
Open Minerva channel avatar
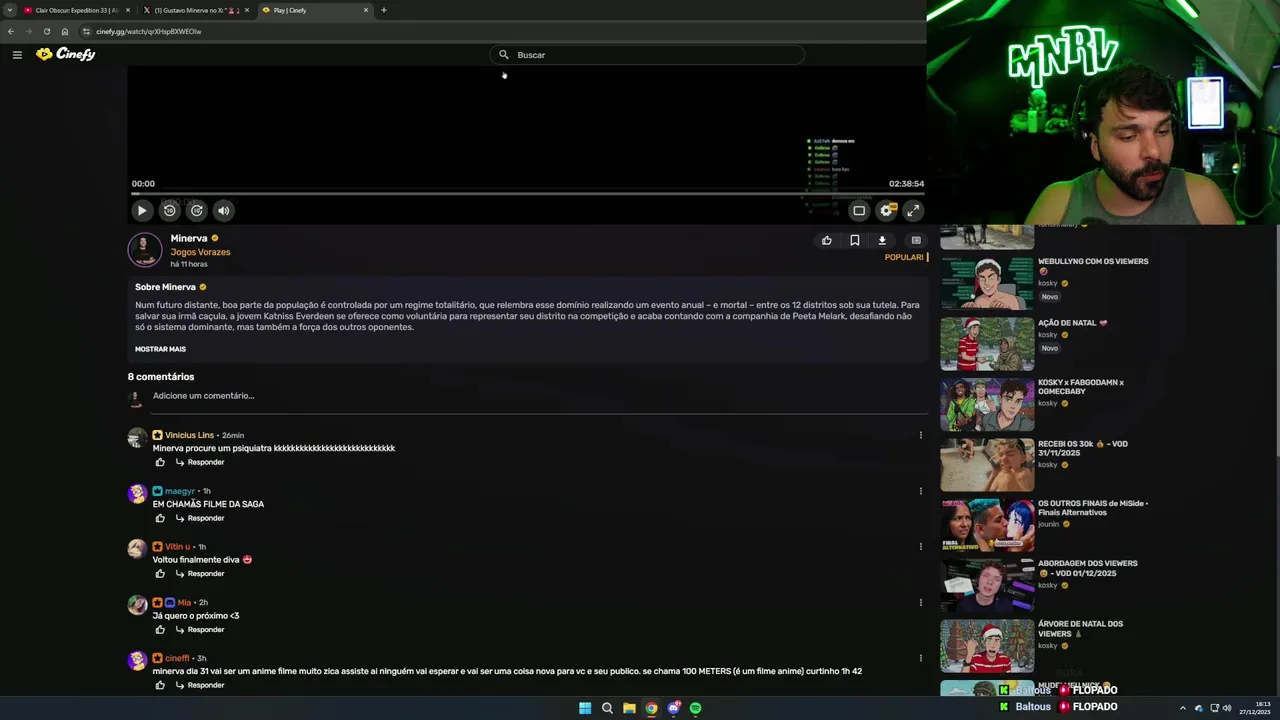(145, 250)
